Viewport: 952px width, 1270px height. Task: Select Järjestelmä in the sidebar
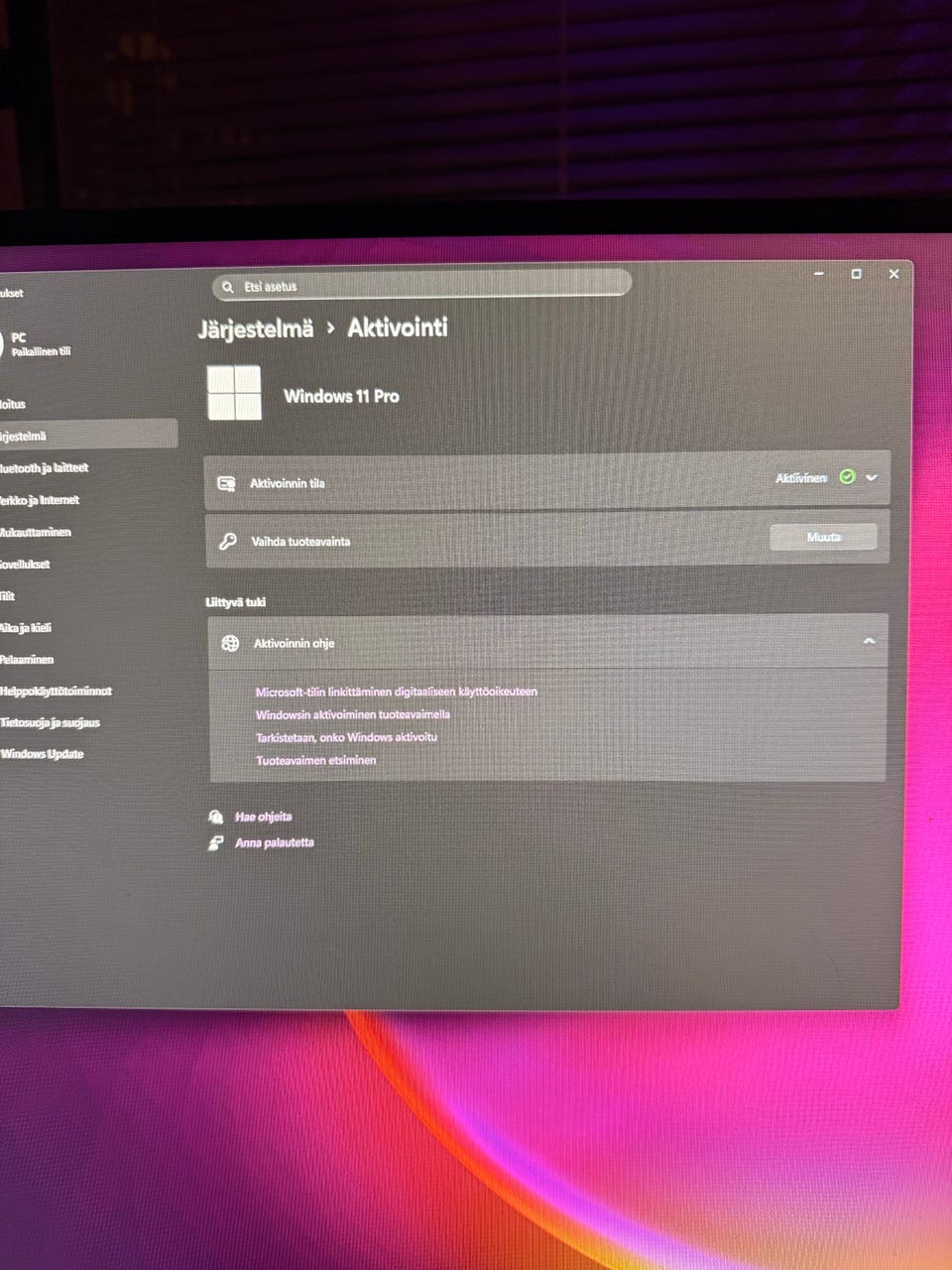click(88, 435)
